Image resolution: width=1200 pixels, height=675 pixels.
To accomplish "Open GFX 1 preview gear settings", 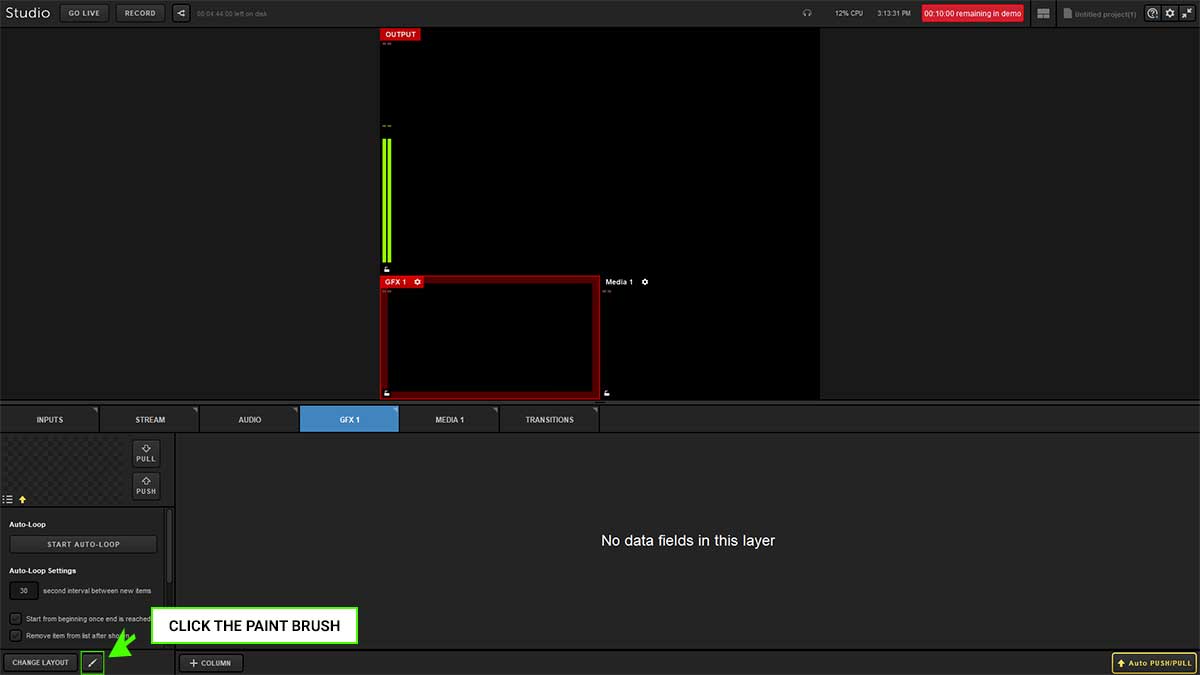I will point(418,282).
